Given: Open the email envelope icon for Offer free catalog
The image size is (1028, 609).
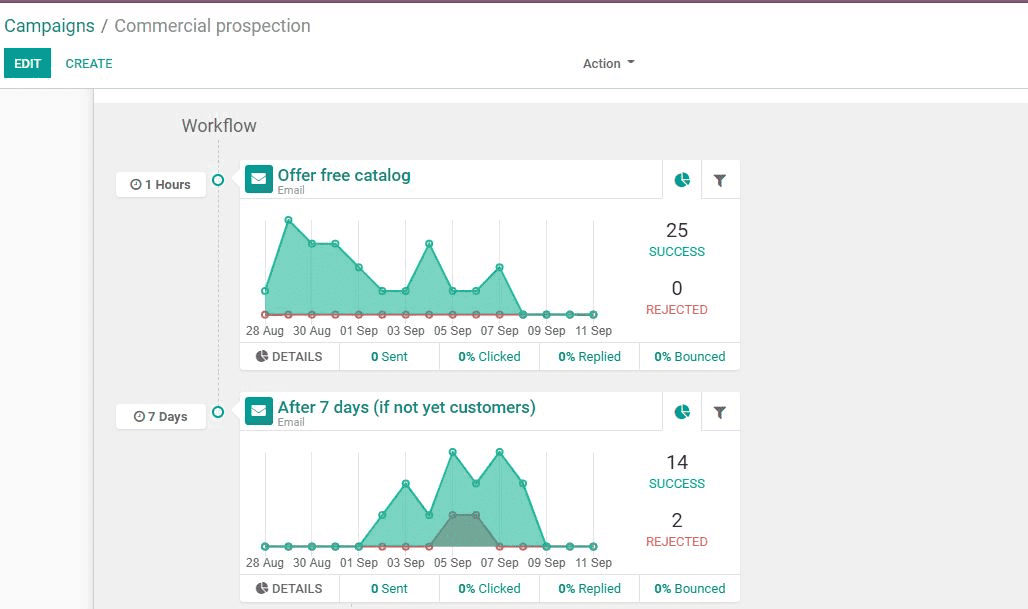Looking at the screenshot, I should (259, 179).
